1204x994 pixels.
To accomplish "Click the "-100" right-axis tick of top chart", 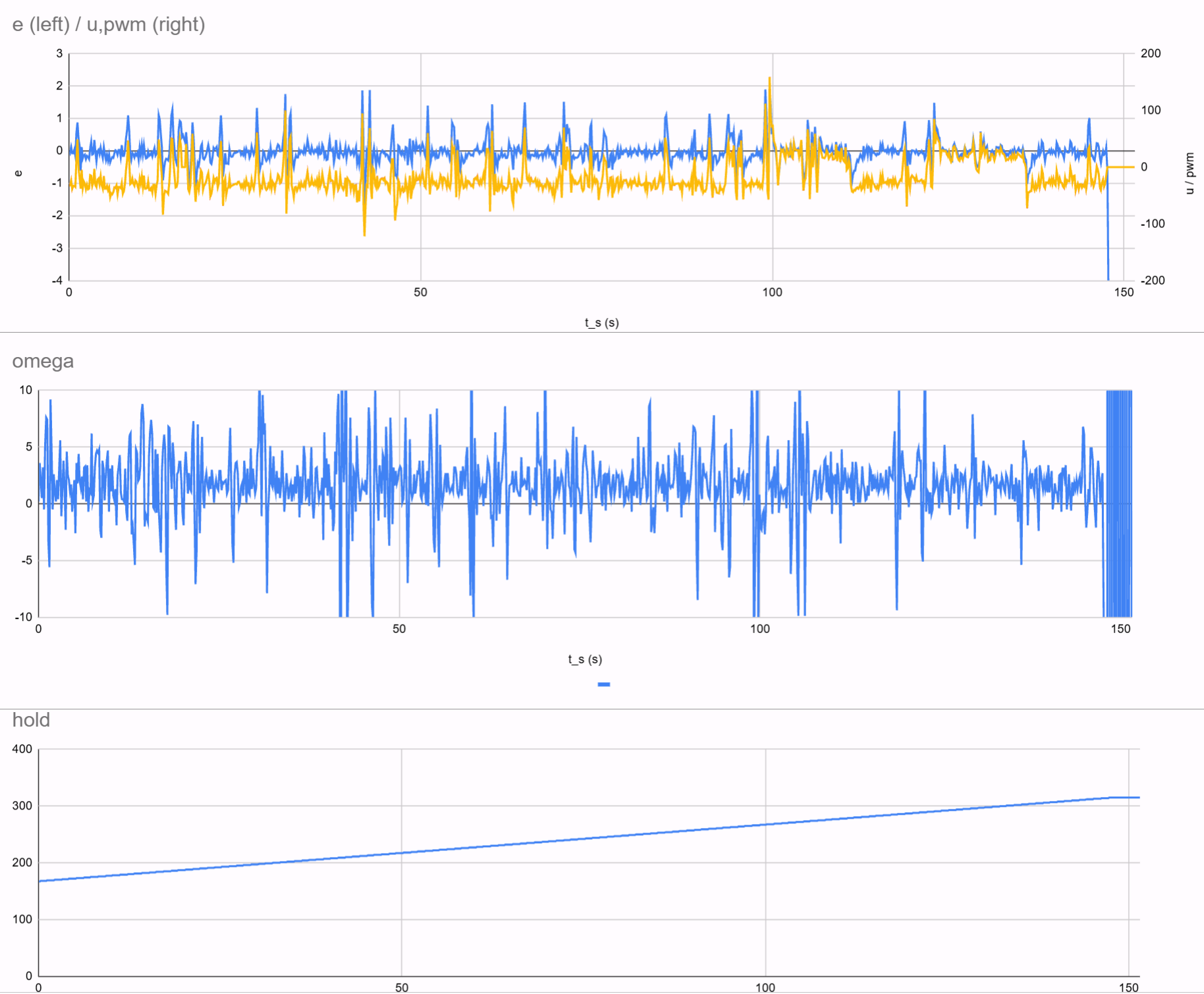I will 1153,224.
